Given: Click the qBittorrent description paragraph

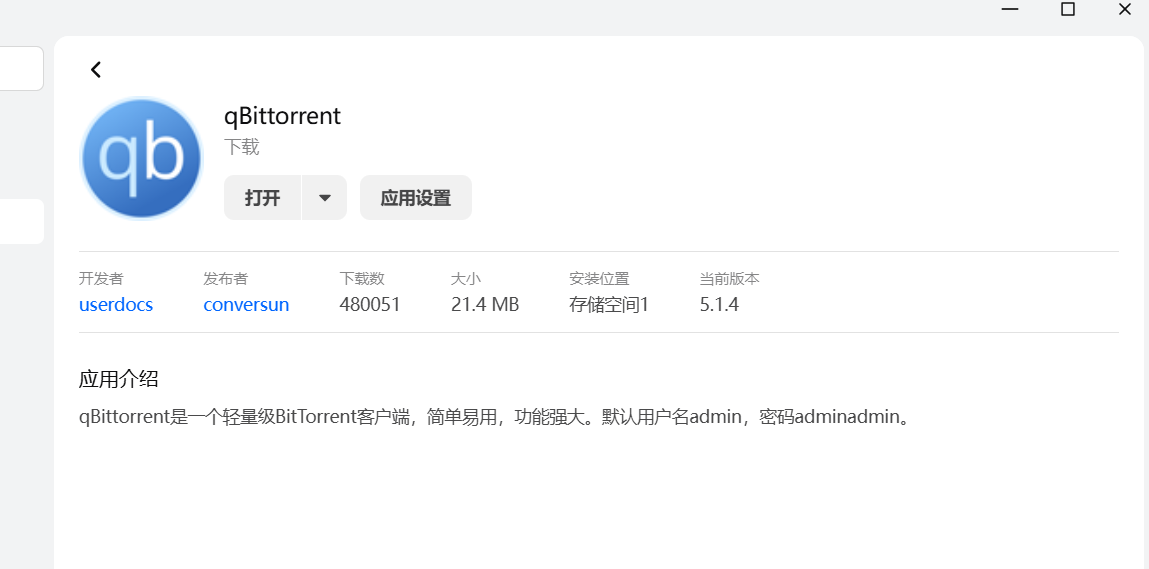Looking at the screenshot, I should [496, 416].
